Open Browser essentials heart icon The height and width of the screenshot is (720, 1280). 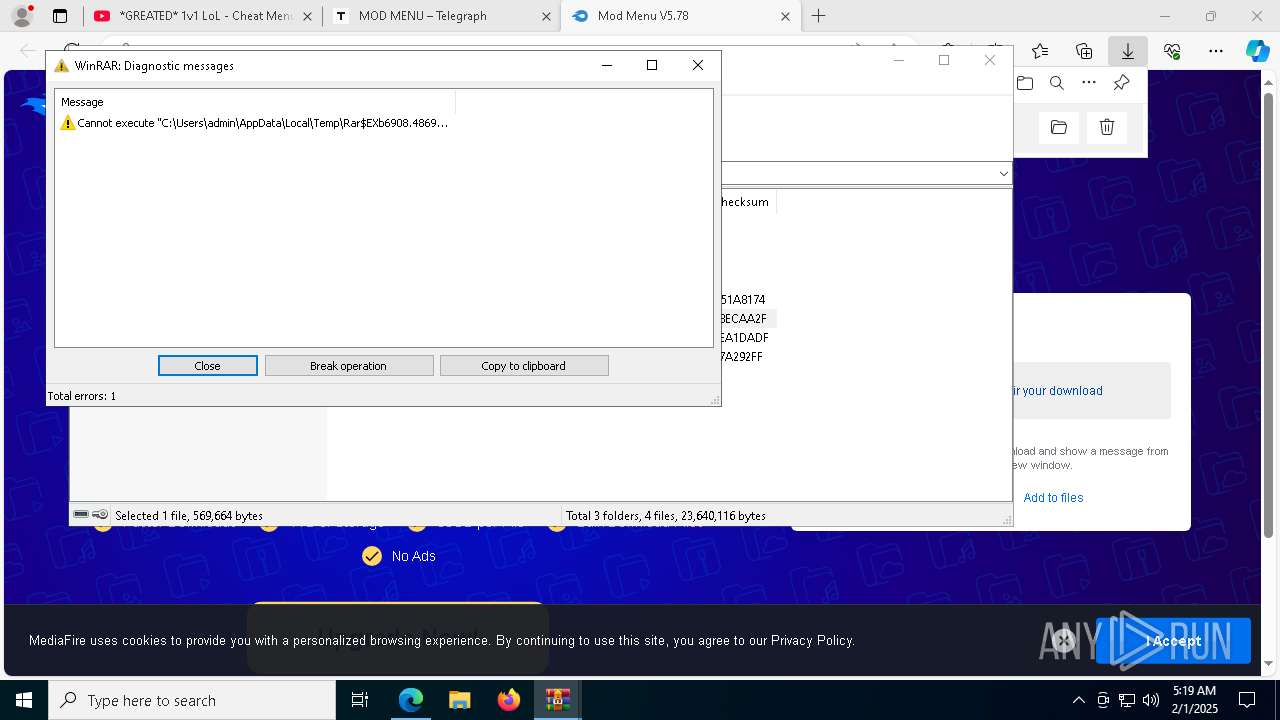click(1172, 51)
